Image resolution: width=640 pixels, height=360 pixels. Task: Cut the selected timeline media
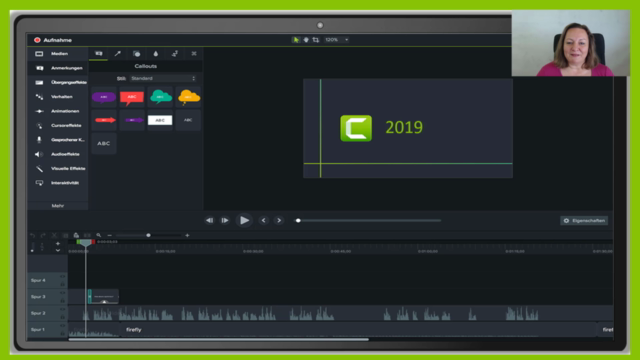point(54,235)
